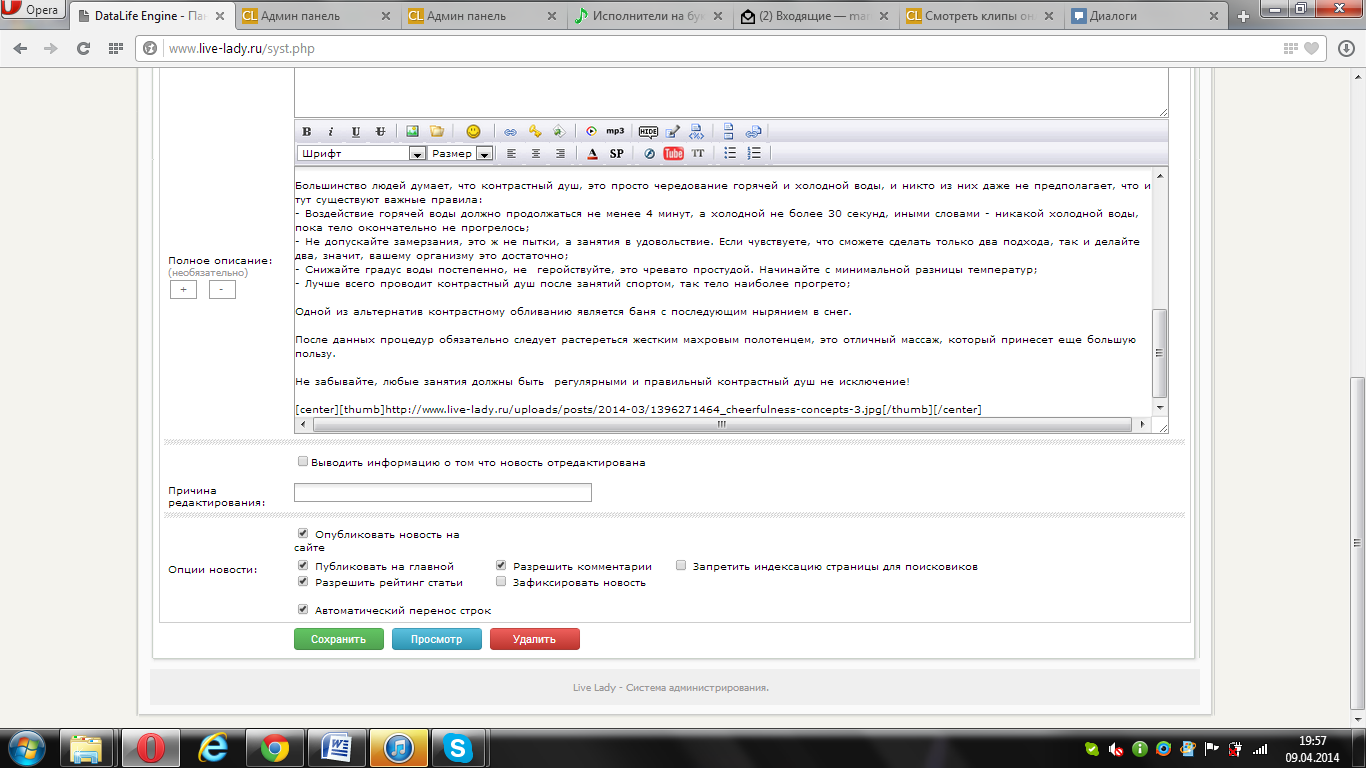Viewport: 1366px width, 768px height.
Task: Shrink the full description field with minus
Action: click(222, 289)
